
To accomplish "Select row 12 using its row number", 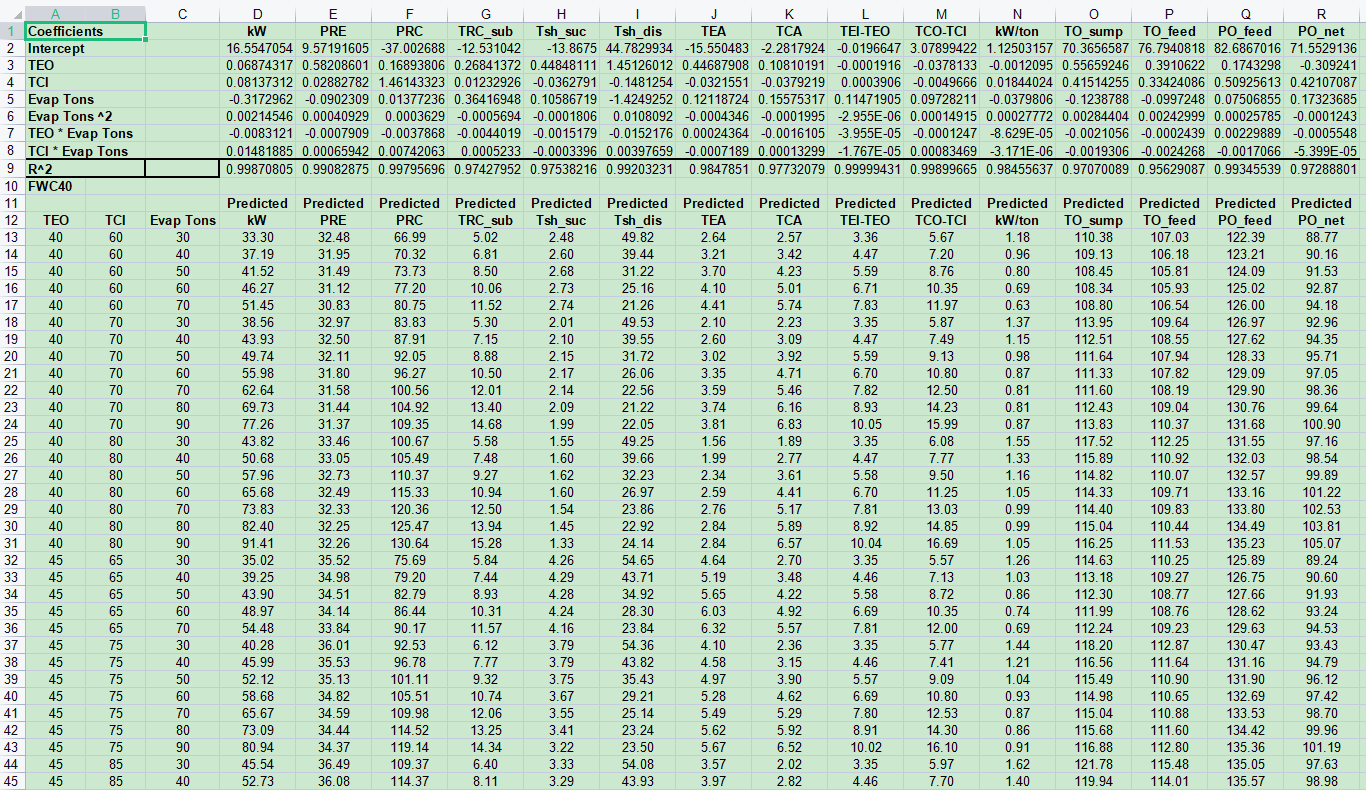I will [12, 220].
